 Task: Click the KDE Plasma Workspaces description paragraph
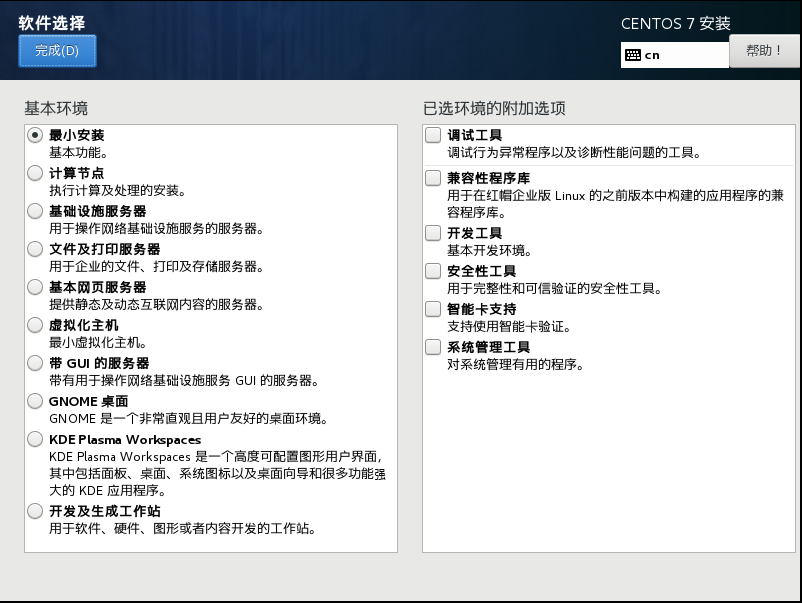217,474
